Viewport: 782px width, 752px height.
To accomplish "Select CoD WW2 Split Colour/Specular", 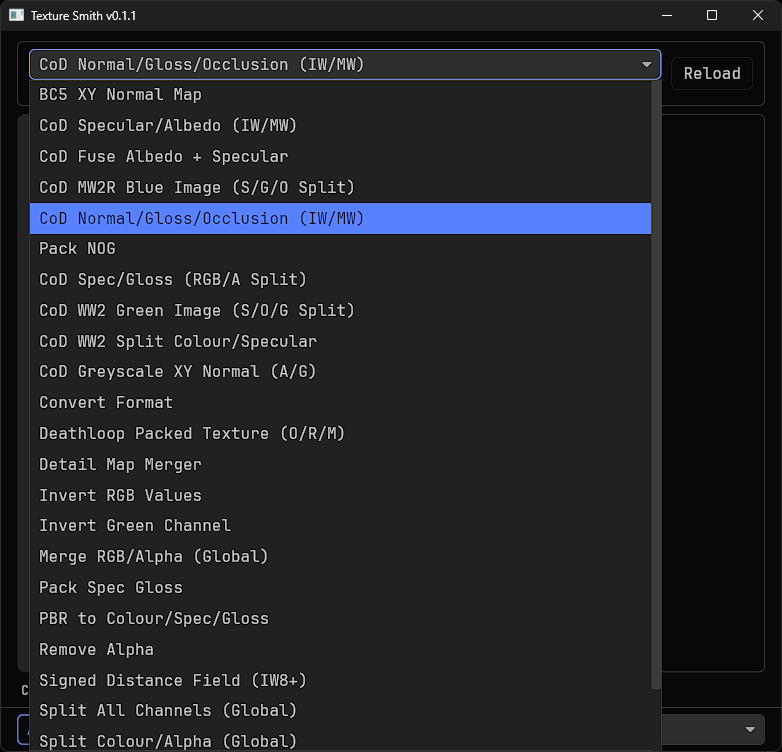I will click(341, 342).
